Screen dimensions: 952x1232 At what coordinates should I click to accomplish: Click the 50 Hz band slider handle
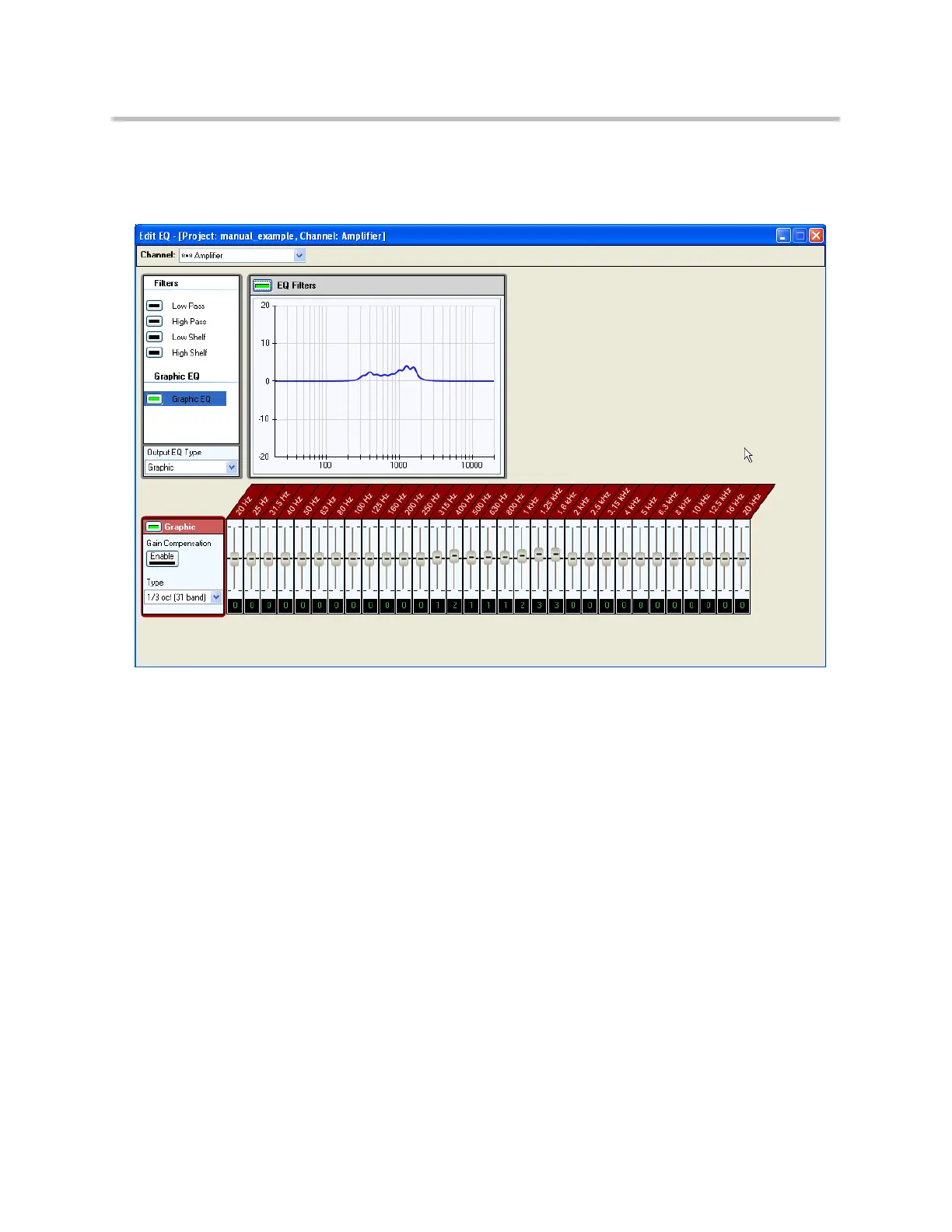303,558
